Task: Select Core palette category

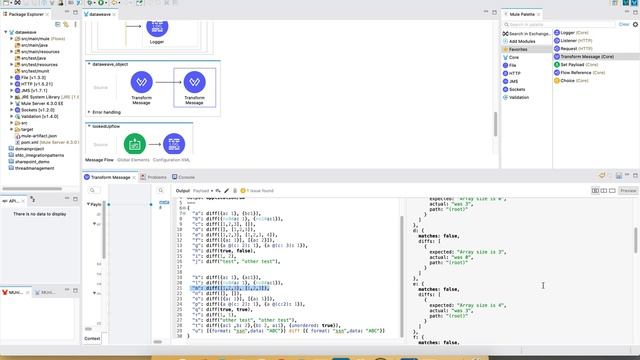Action: tap(511, 58)
